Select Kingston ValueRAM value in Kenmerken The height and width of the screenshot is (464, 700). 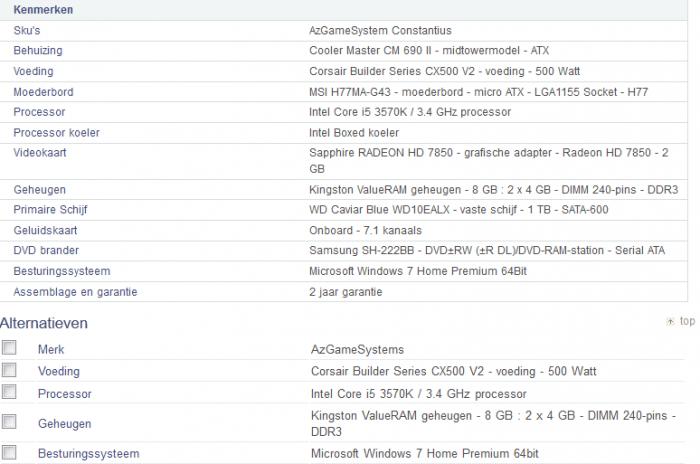[x=494, y=190]
